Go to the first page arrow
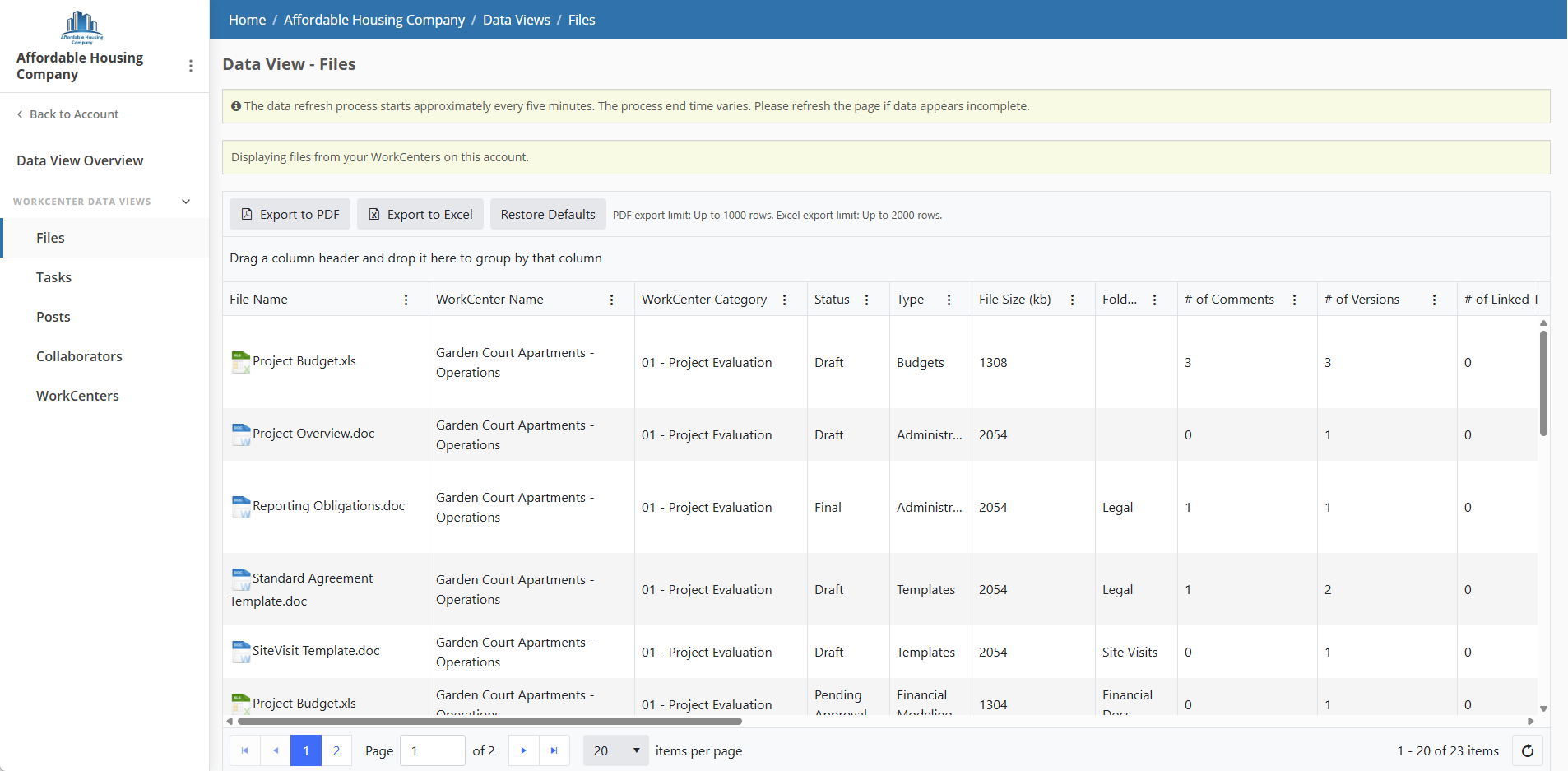The image size is (1568, 771). click(244, 750)
